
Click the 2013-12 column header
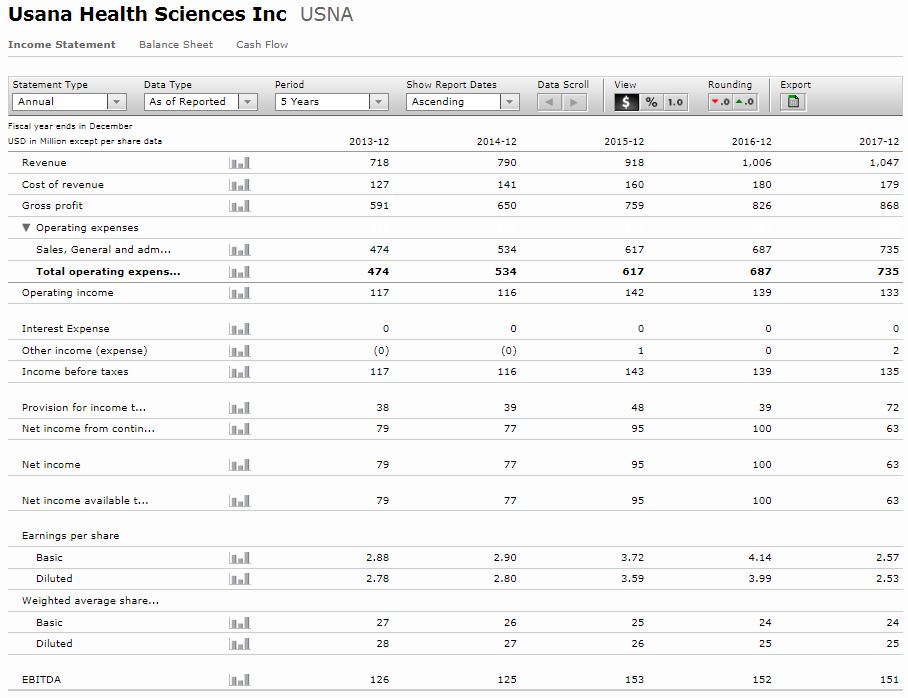pos(369,141)
